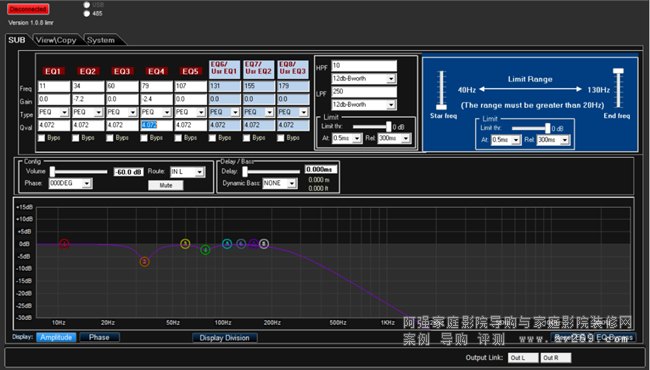Select the orange EQ2 node on the graph
Screen dimensions: 650x370
coord(144,261)
